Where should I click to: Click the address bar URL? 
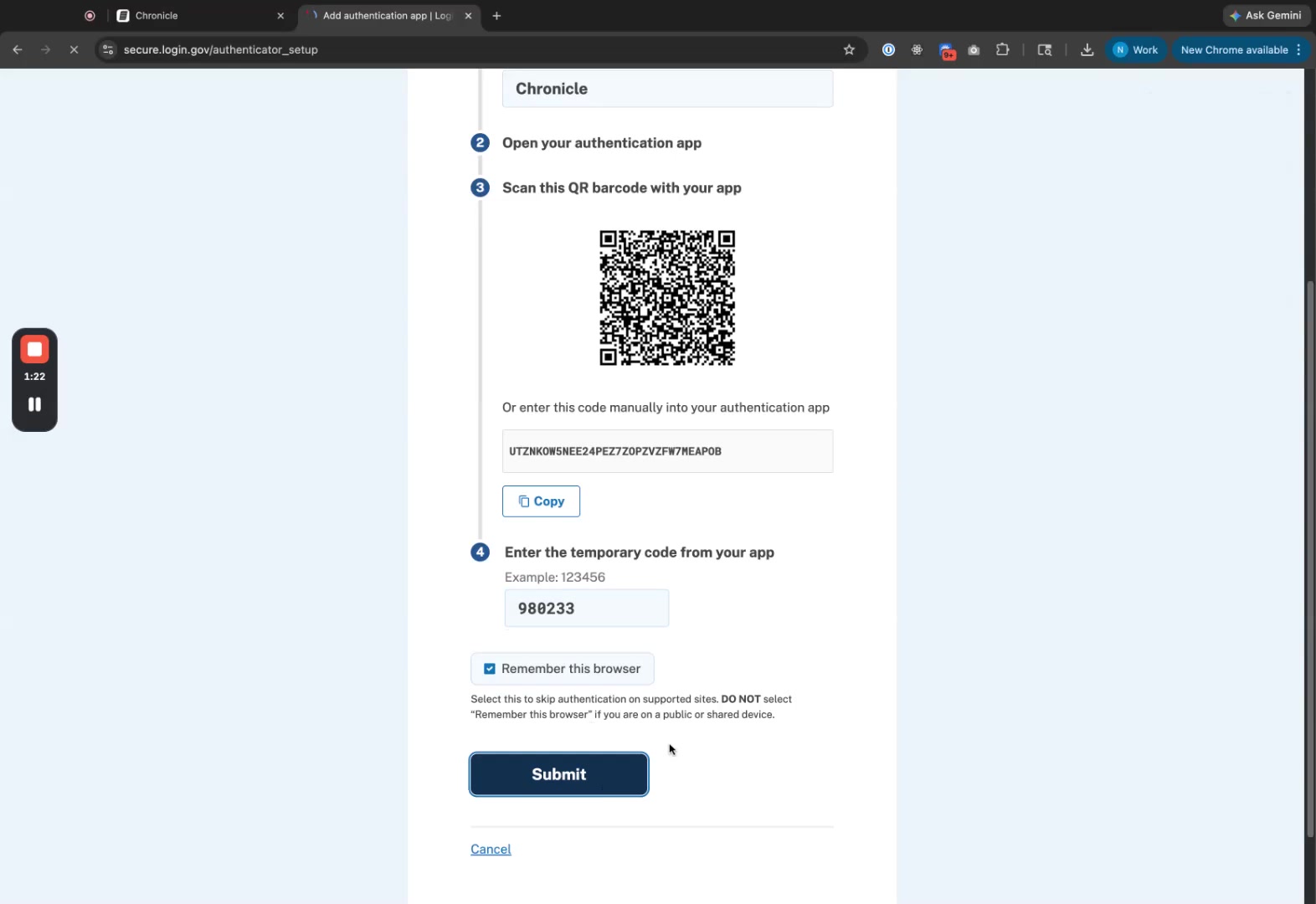[221, 50]
